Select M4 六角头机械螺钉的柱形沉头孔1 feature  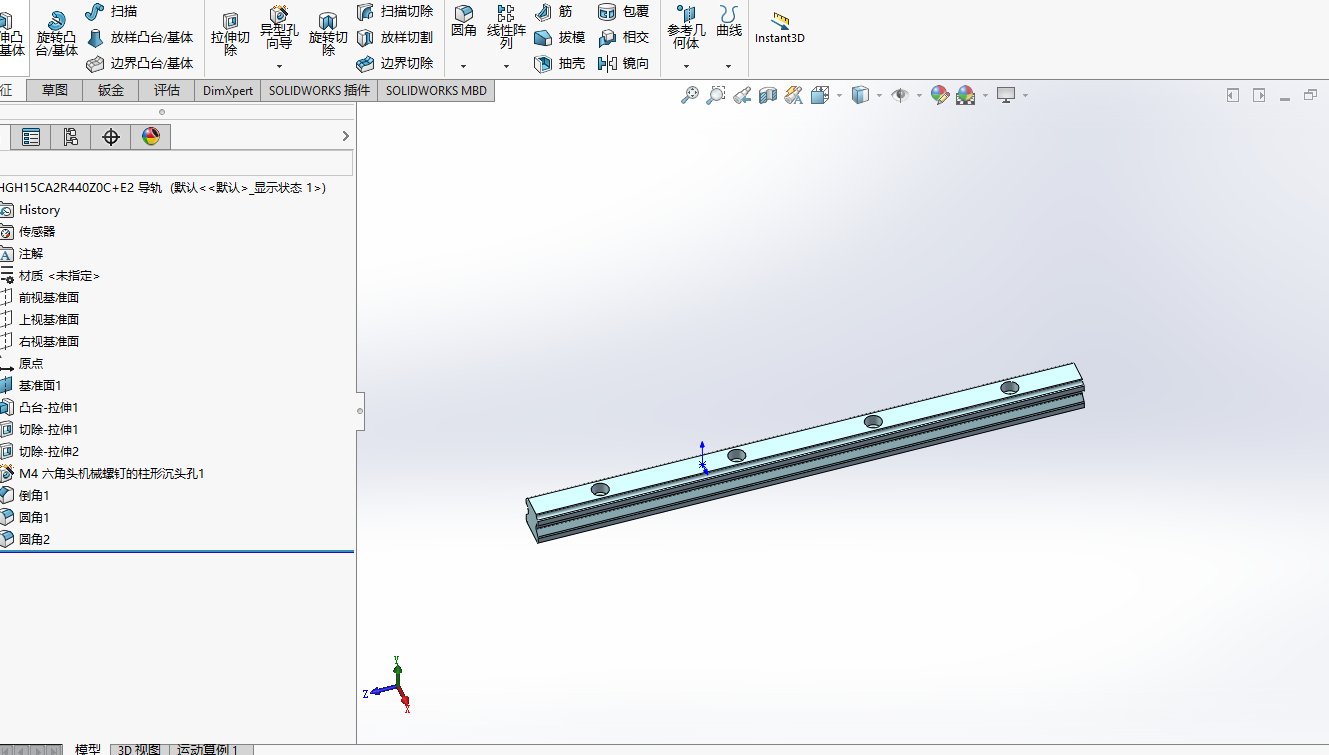tap(103, 474)
